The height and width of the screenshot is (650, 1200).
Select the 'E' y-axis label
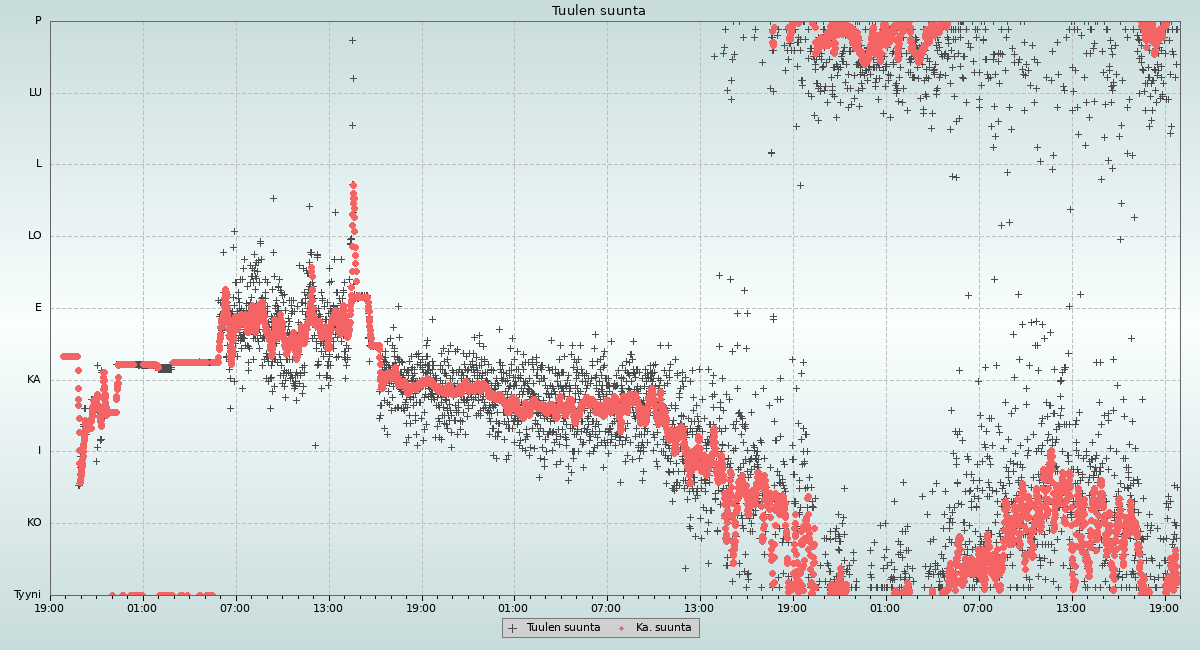click(39, 308)
